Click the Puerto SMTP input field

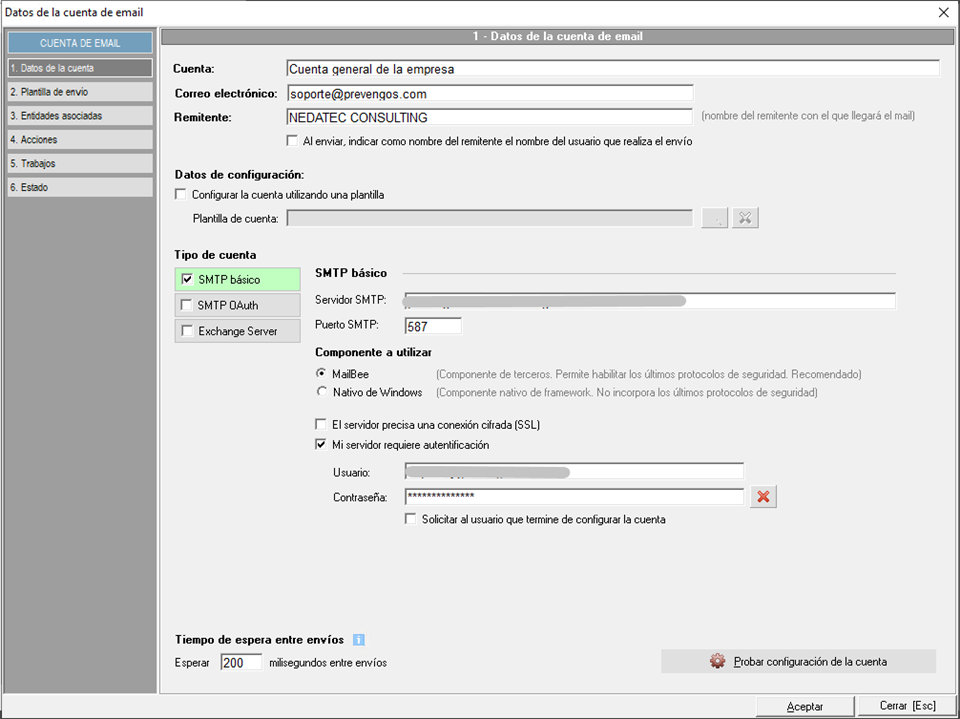tap(433, 326)
